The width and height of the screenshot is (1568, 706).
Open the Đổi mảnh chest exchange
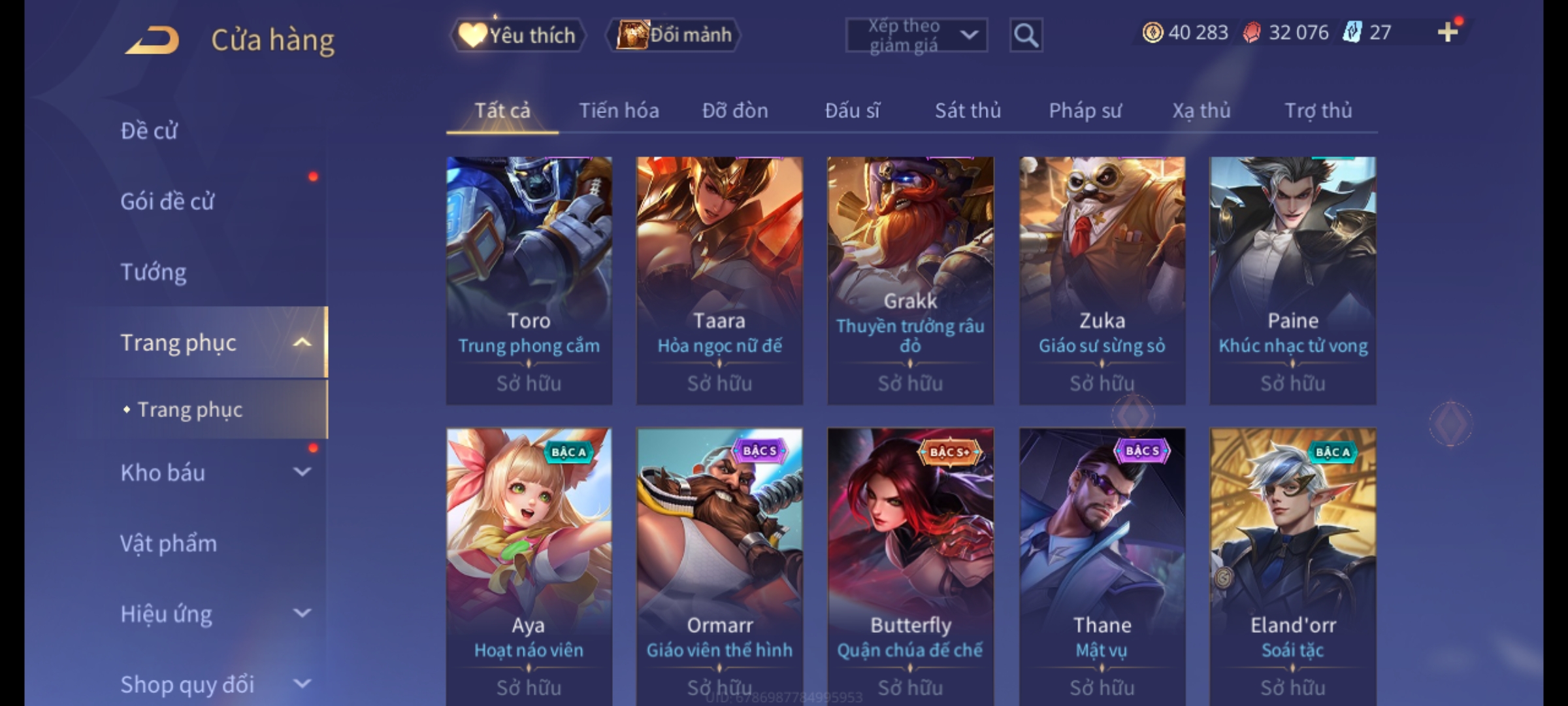(x=674, y=35)
